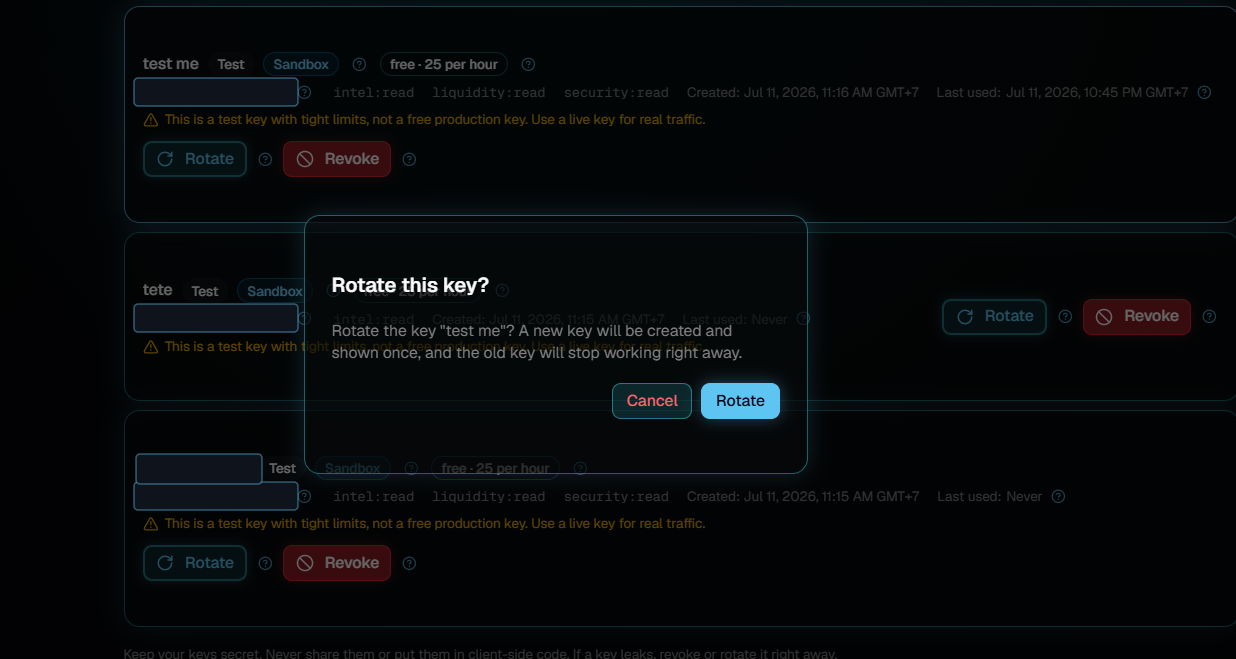Click Rotate button on the "tete" key card
The image size is (1236, 659).
click(994, 316)
